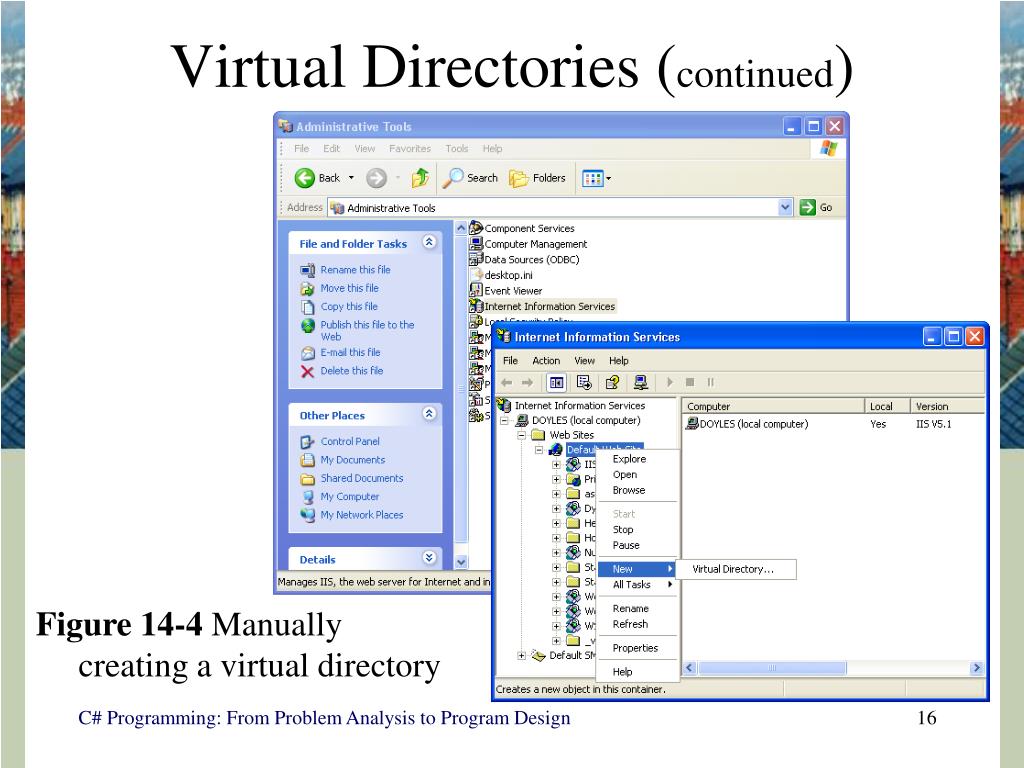Click the Forward arrow in the IIS toolbar

(x=528, y=383)
